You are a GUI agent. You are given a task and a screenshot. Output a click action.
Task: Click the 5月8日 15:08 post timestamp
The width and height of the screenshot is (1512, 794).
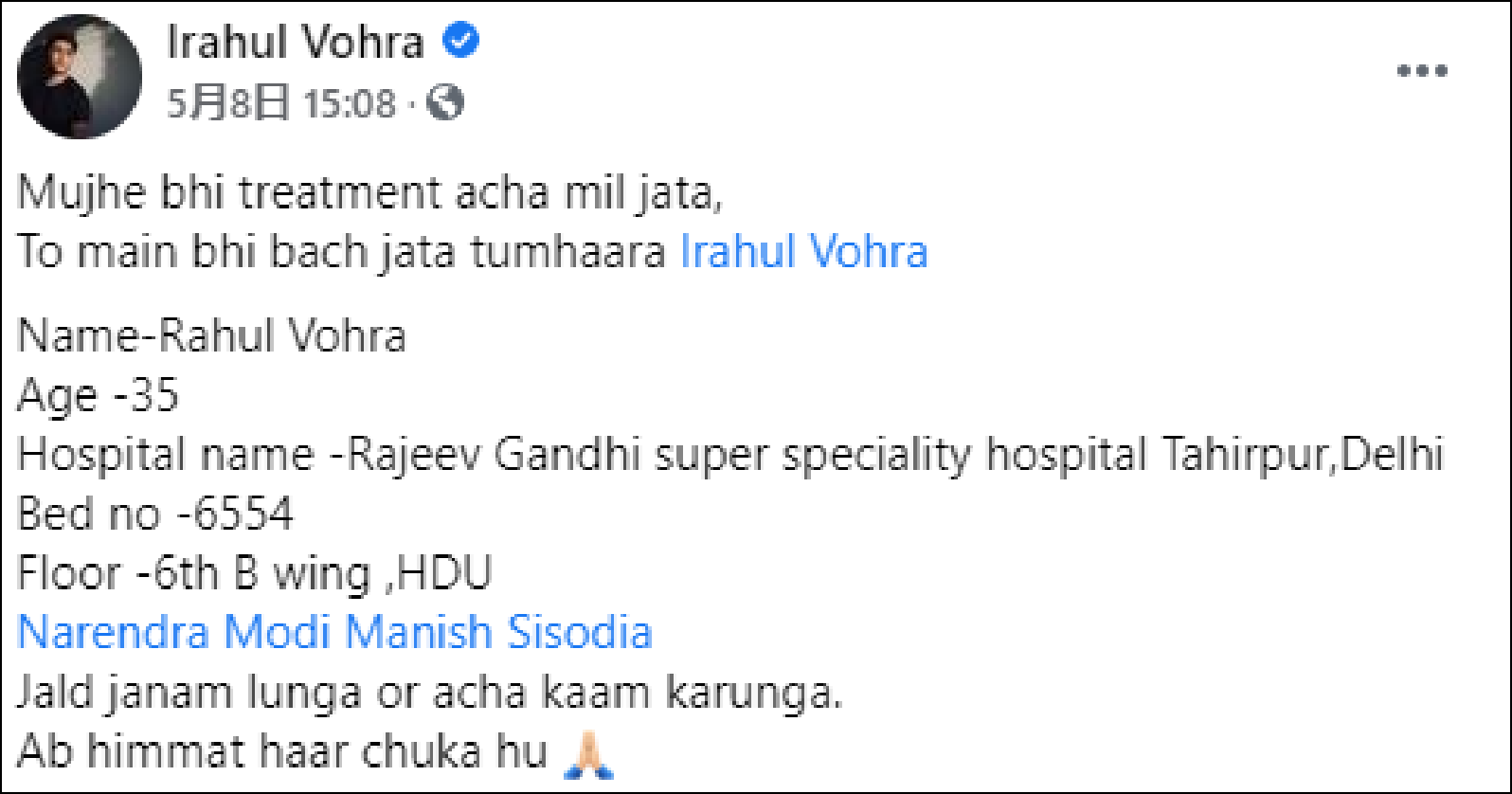[281, 102]
